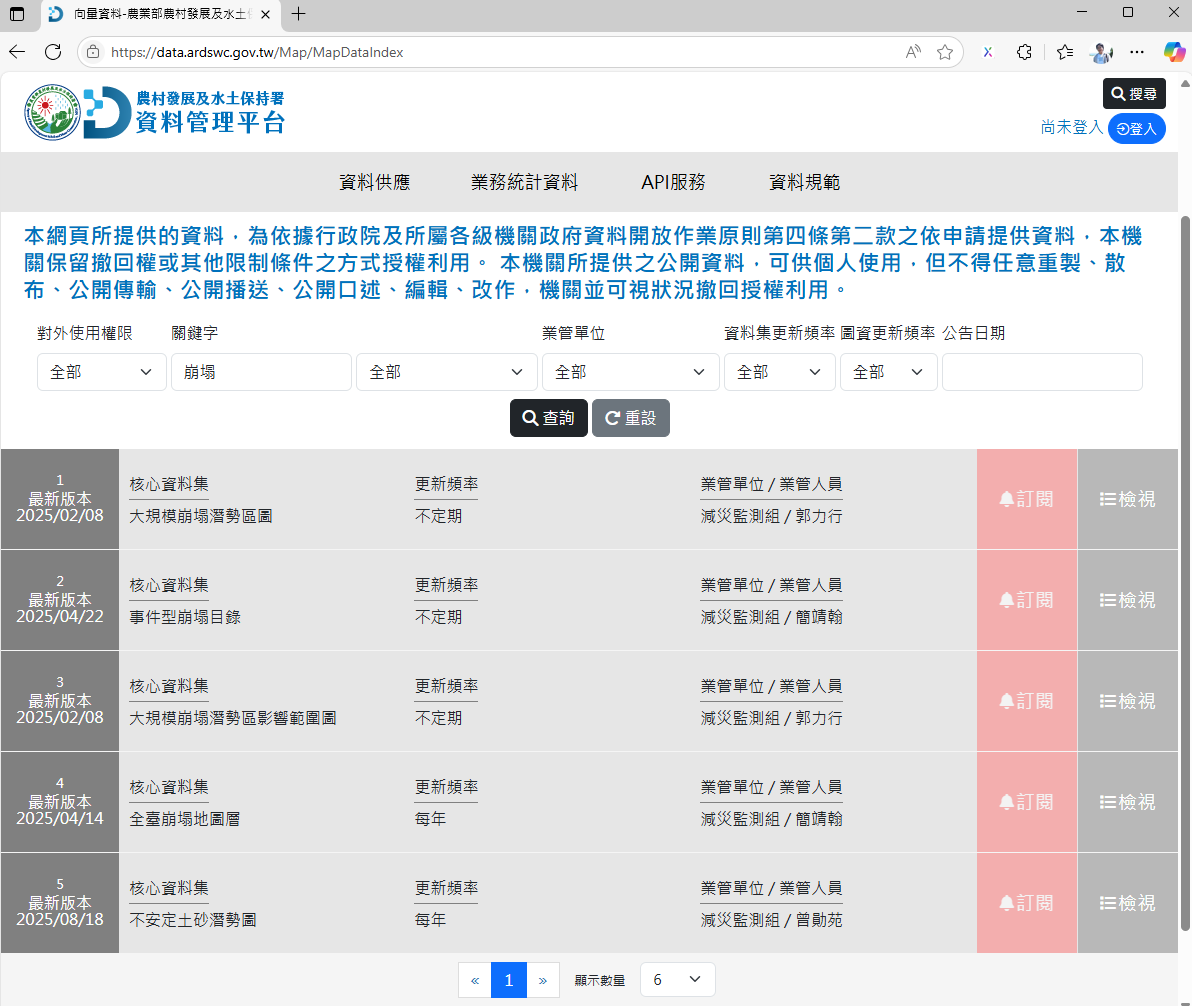Click the 查詢 search button

click(x=548, y=418)
